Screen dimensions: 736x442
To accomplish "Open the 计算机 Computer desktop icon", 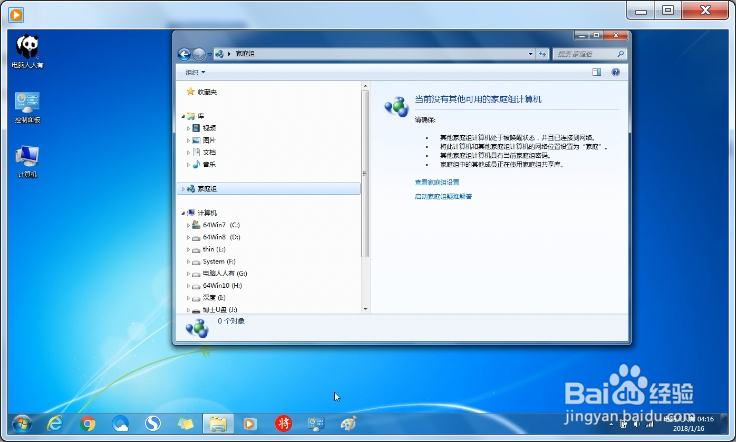I will (x=27, y=161).
